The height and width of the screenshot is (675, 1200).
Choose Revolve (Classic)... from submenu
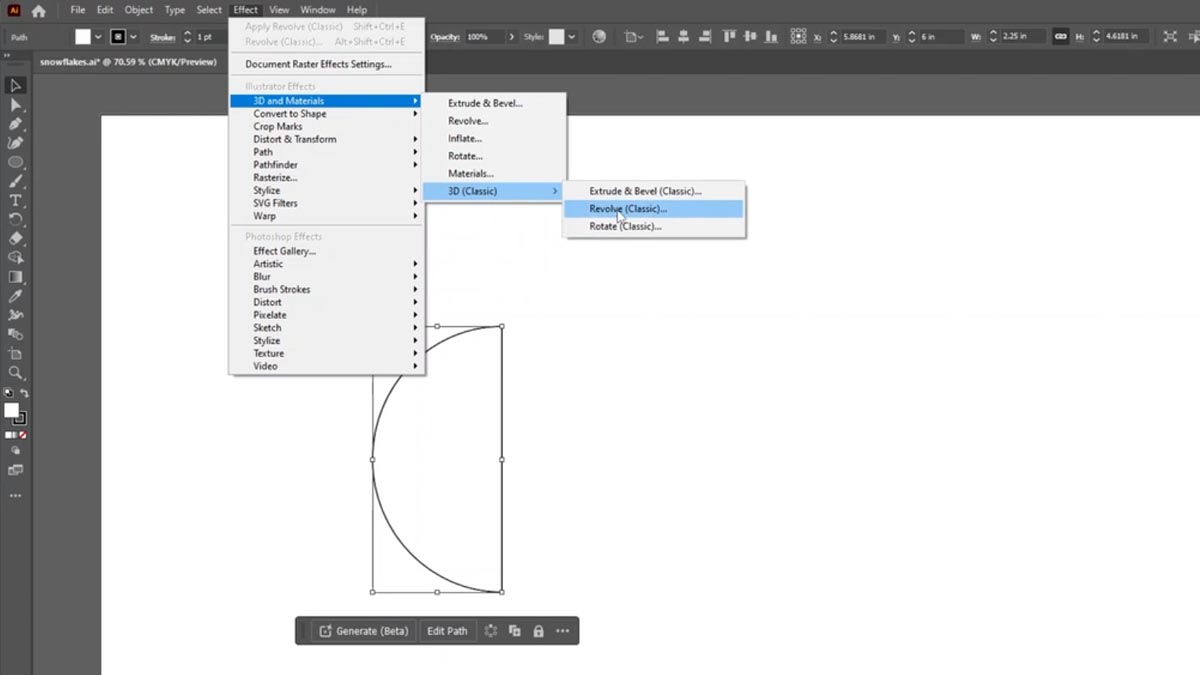[628, 209]
